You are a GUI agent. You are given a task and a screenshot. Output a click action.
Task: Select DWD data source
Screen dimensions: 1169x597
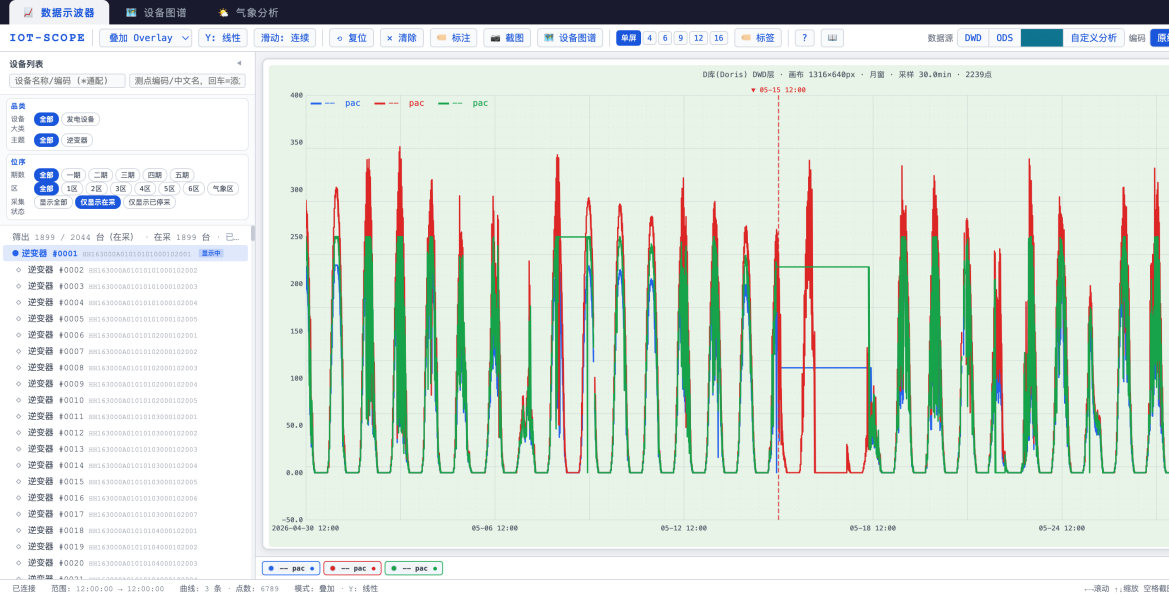coord(973,38)
